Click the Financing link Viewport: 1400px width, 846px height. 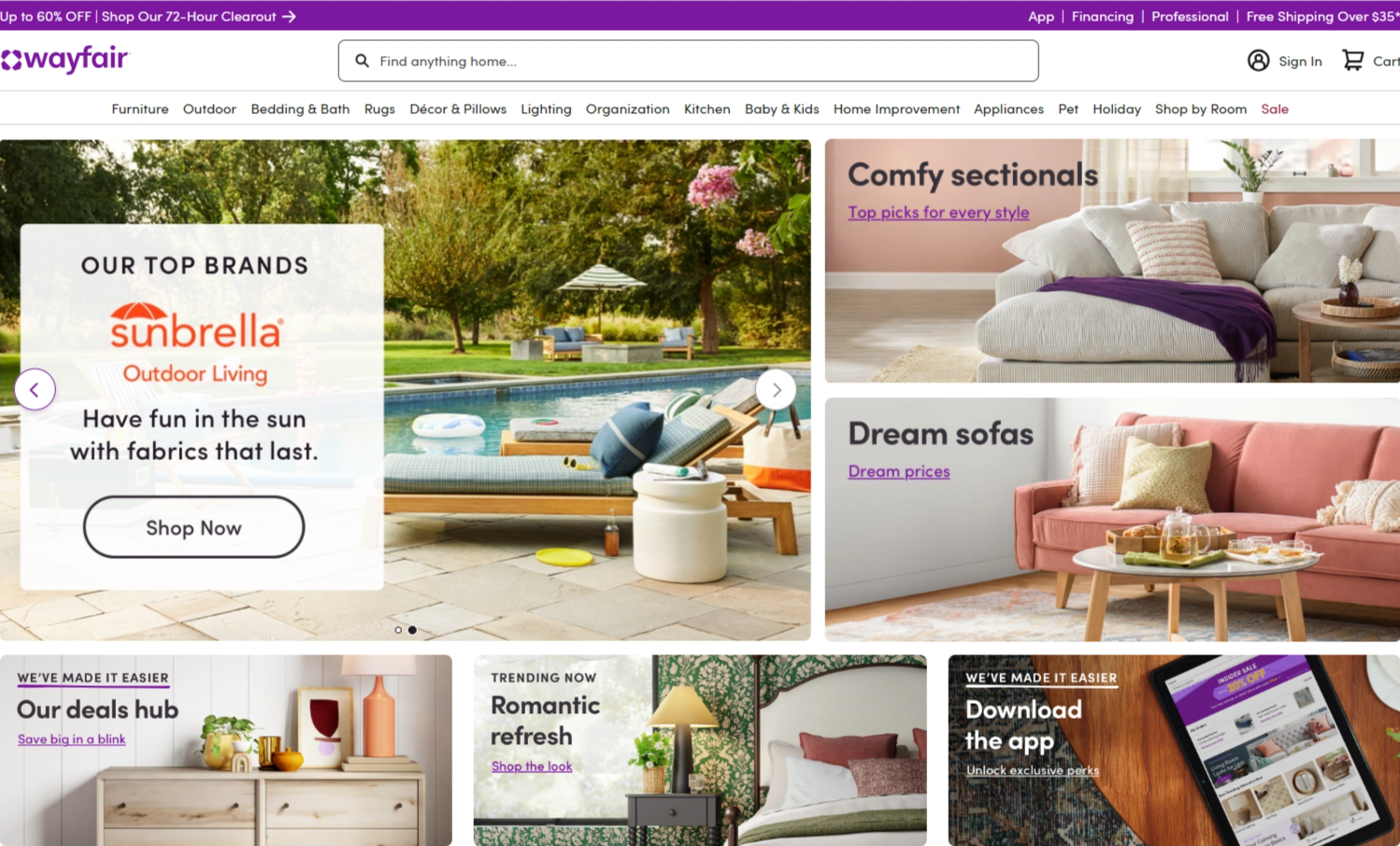pyautogui.click(x=1103, y=17)
